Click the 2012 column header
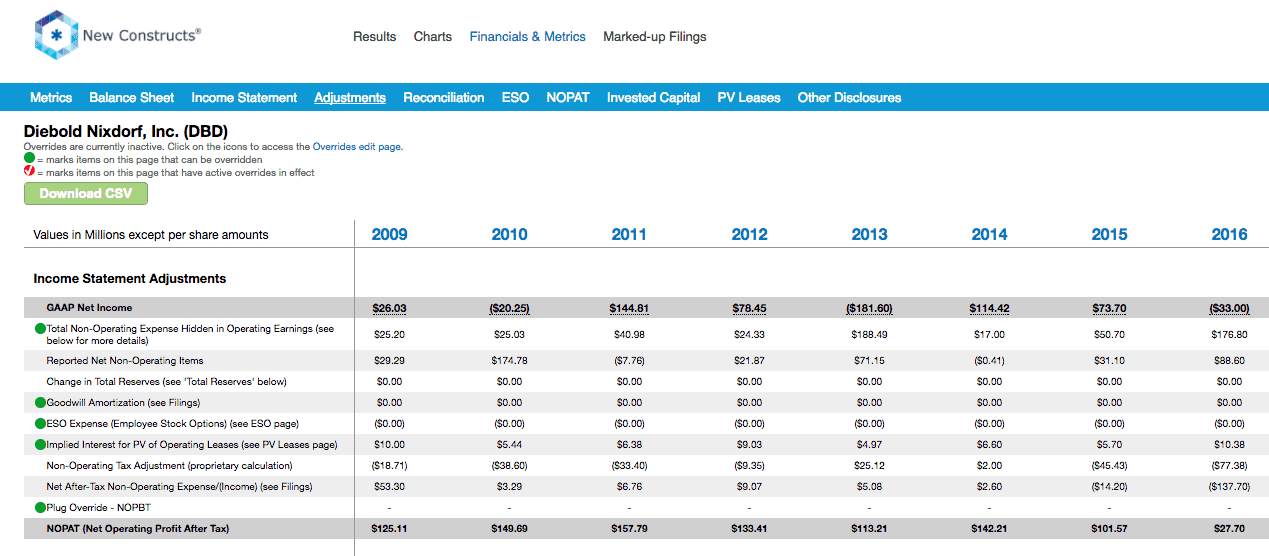This screenshot has height=556, width=1269. click(750, 235)
